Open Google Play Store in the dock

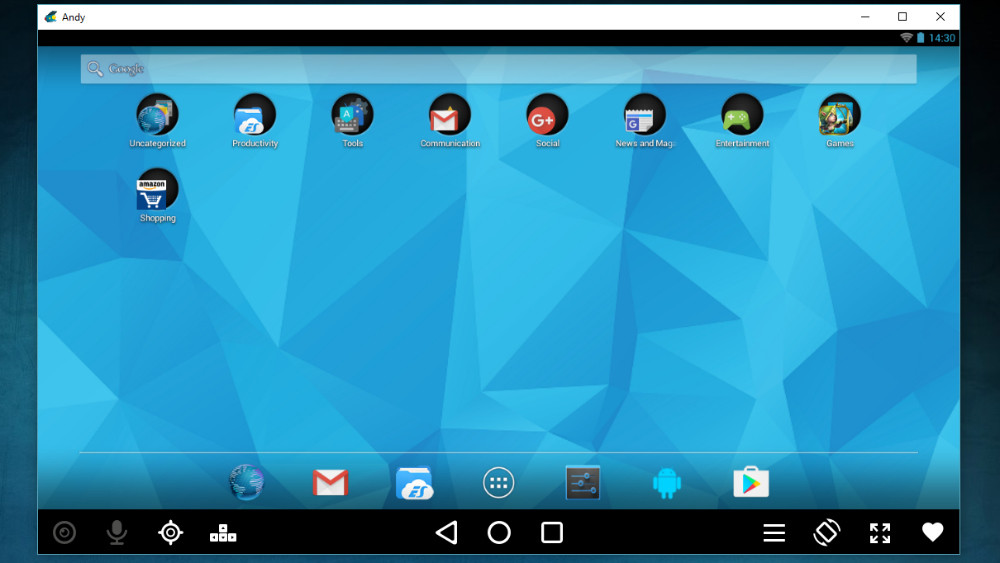click(751, 482)
